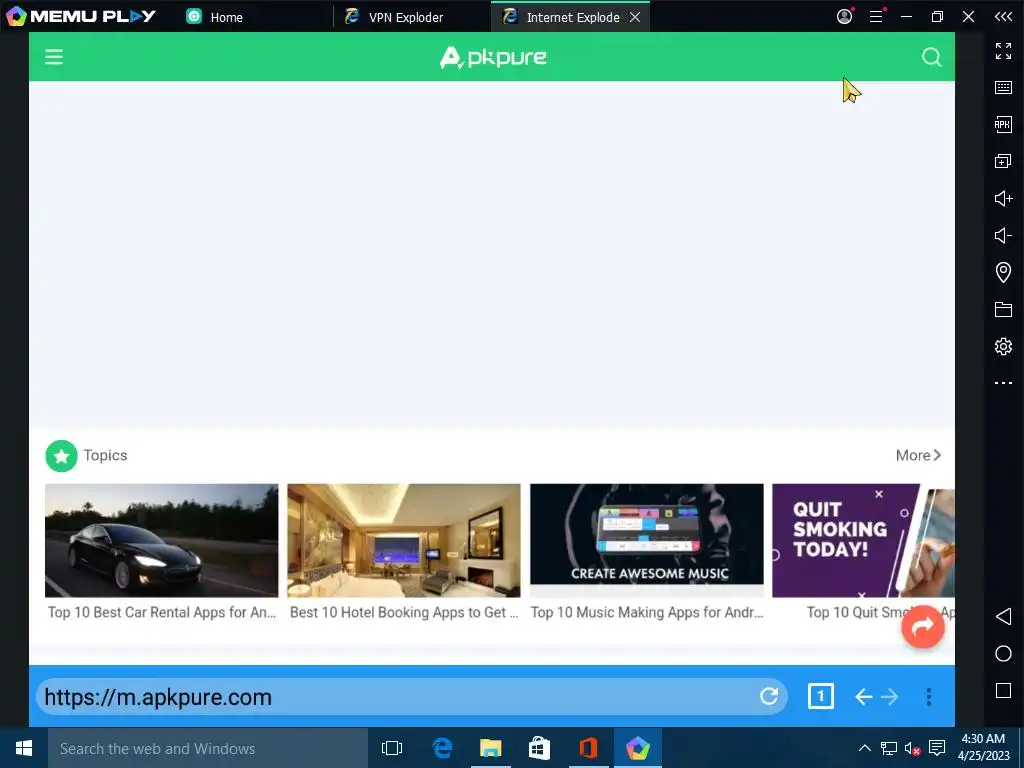Click the APKPure logo
This screenshot has height=768, width=1024.
pyautogui.click(x=493, y=57)
